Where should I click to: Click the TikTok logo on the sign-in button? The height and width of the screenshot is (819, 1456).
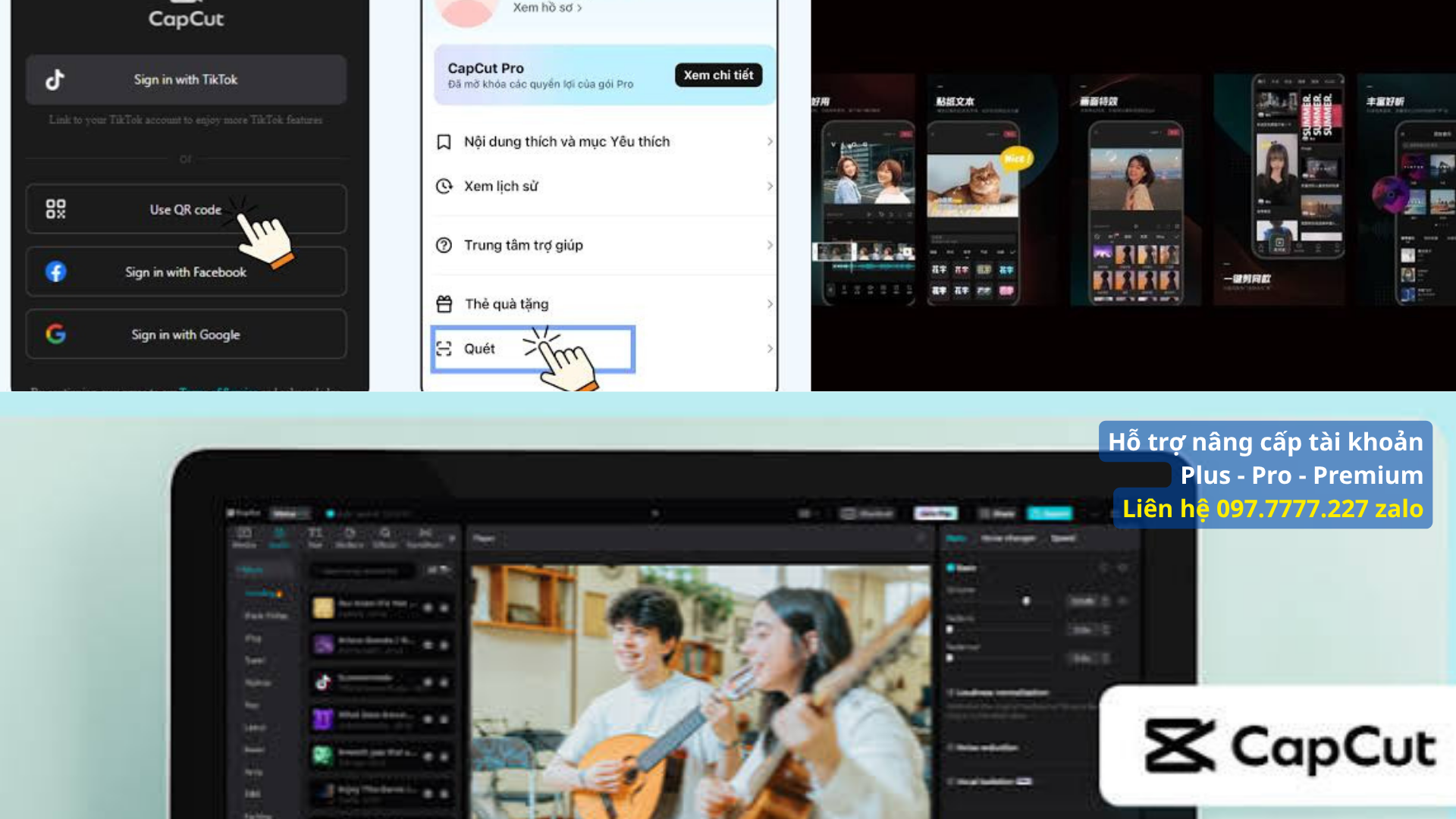tap(55, 80)
